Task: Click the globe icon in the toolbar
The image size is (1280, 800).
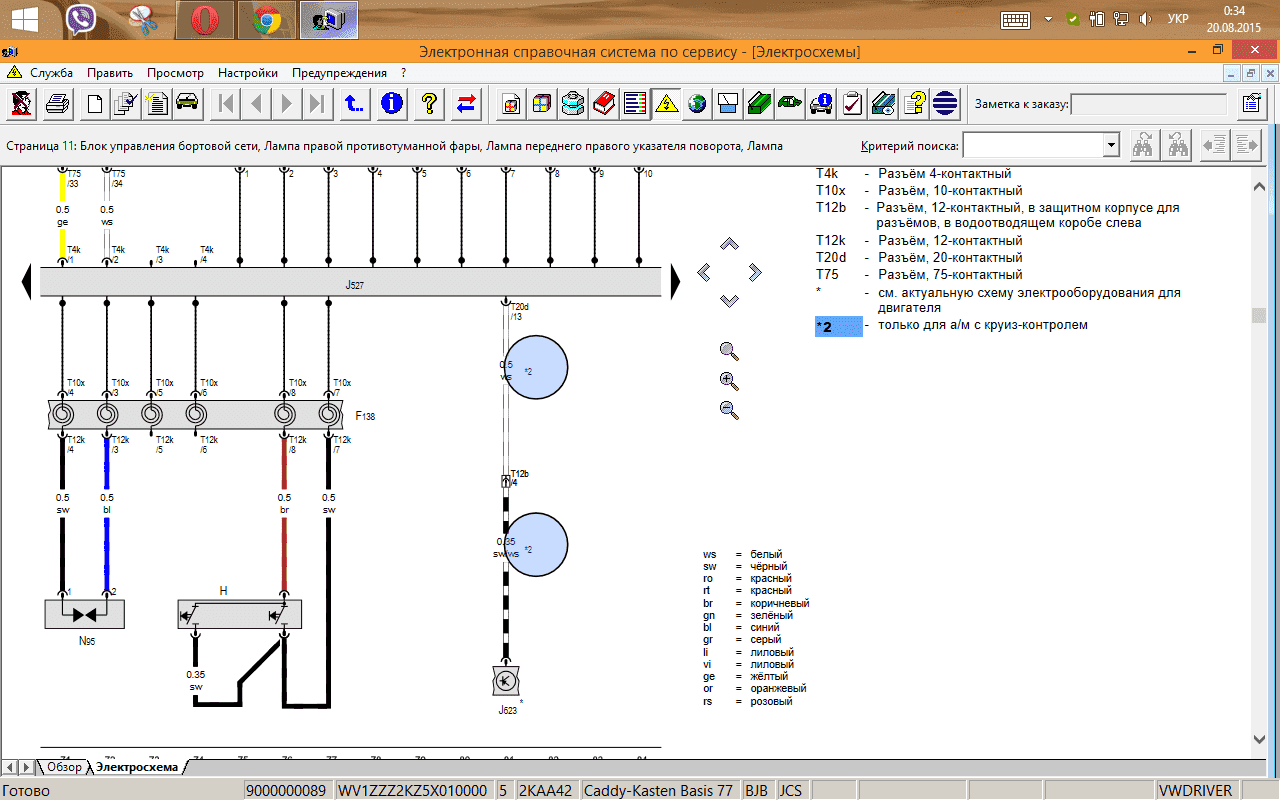Action: pyautogui.click(x=697, y=103)
